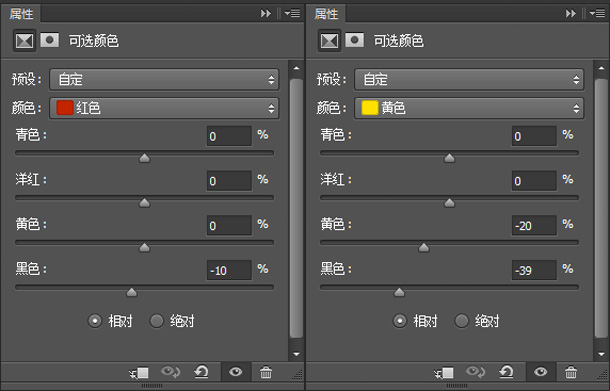
Task: Click the 黑色 value field showing -10
Action: coord(229,270)
